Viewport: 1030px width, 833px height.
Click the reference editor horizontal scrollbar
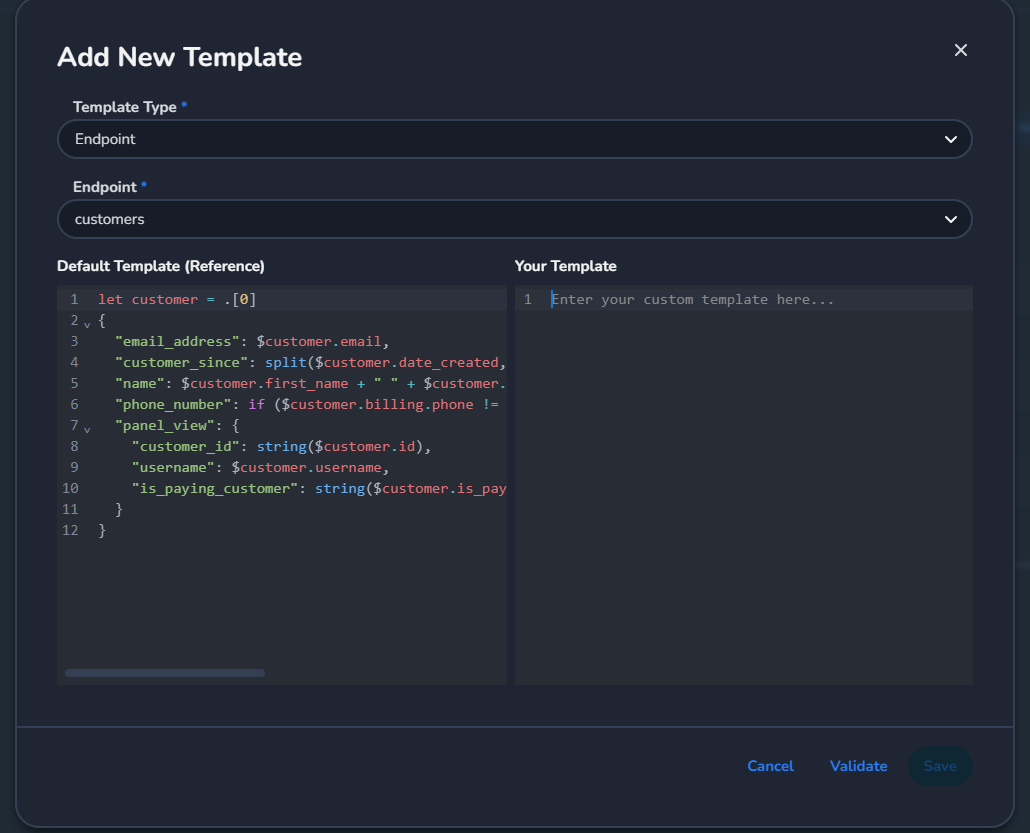(x=165, y=673)
